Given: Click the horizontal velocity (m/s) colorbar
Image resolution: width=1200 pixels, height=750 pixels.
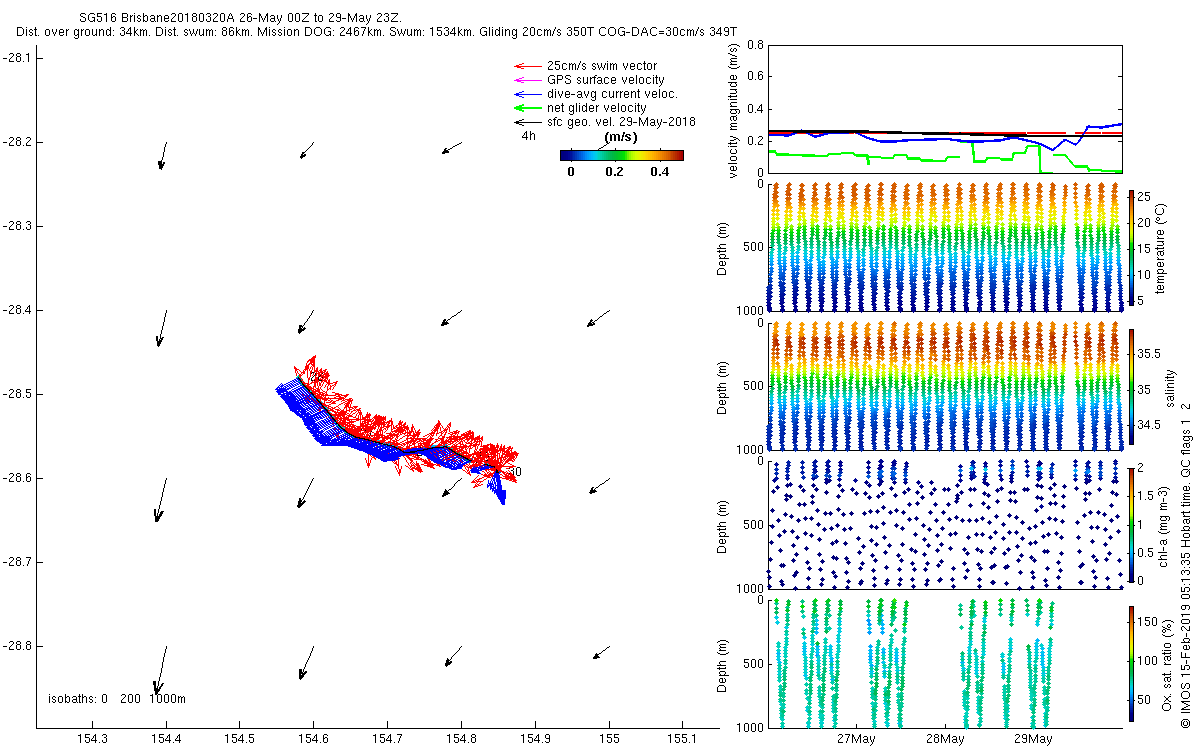Looking at the screenshot, I should [x=621, y=155].
